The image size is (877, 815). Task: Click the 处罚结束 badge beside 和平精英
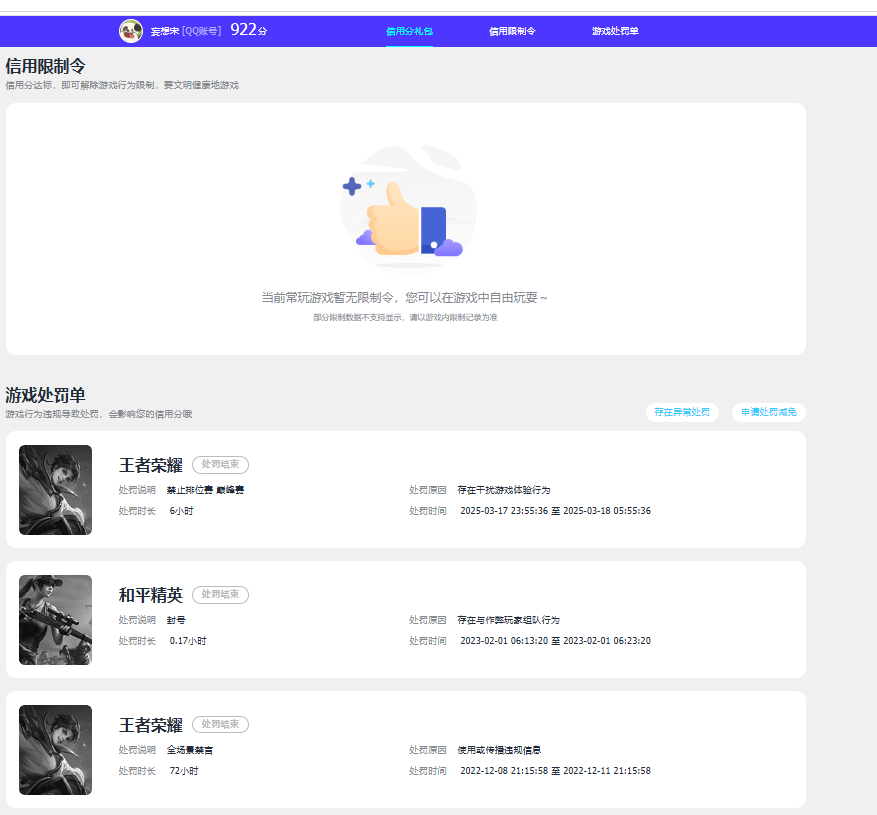coord(220,595)
